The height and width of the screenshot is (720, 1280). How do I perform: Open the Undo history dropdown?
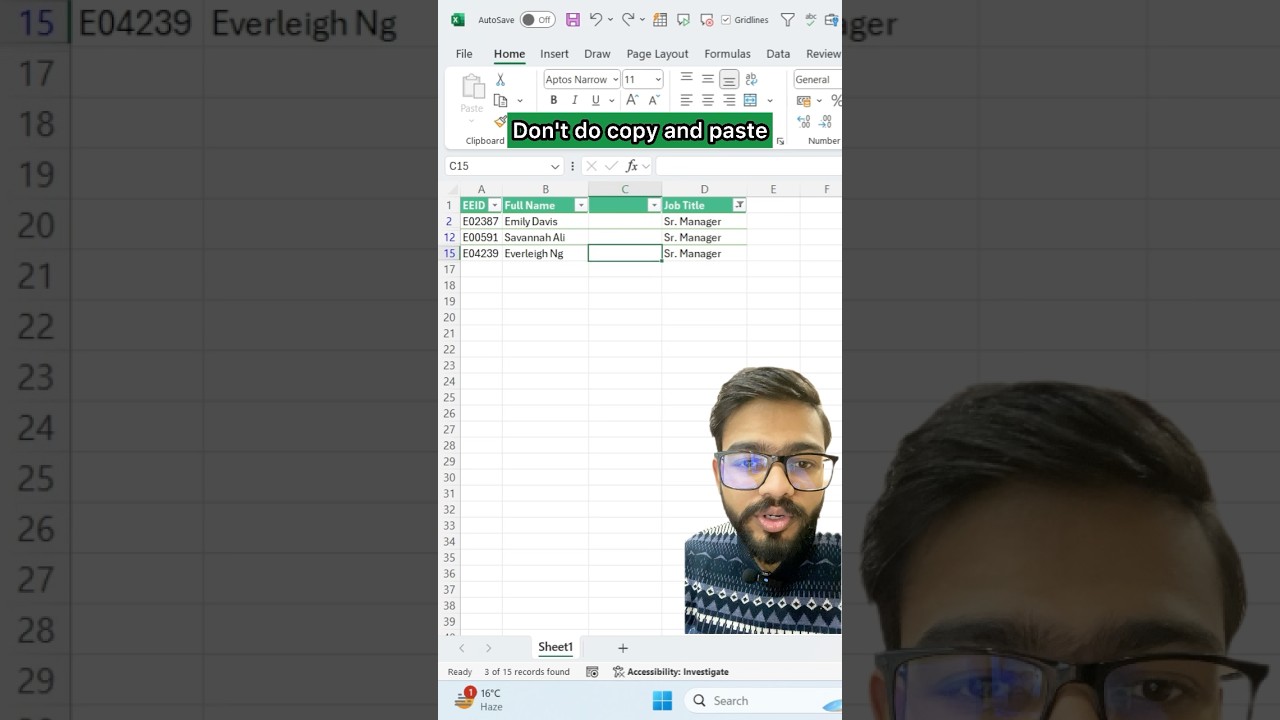tap(610, 19)
